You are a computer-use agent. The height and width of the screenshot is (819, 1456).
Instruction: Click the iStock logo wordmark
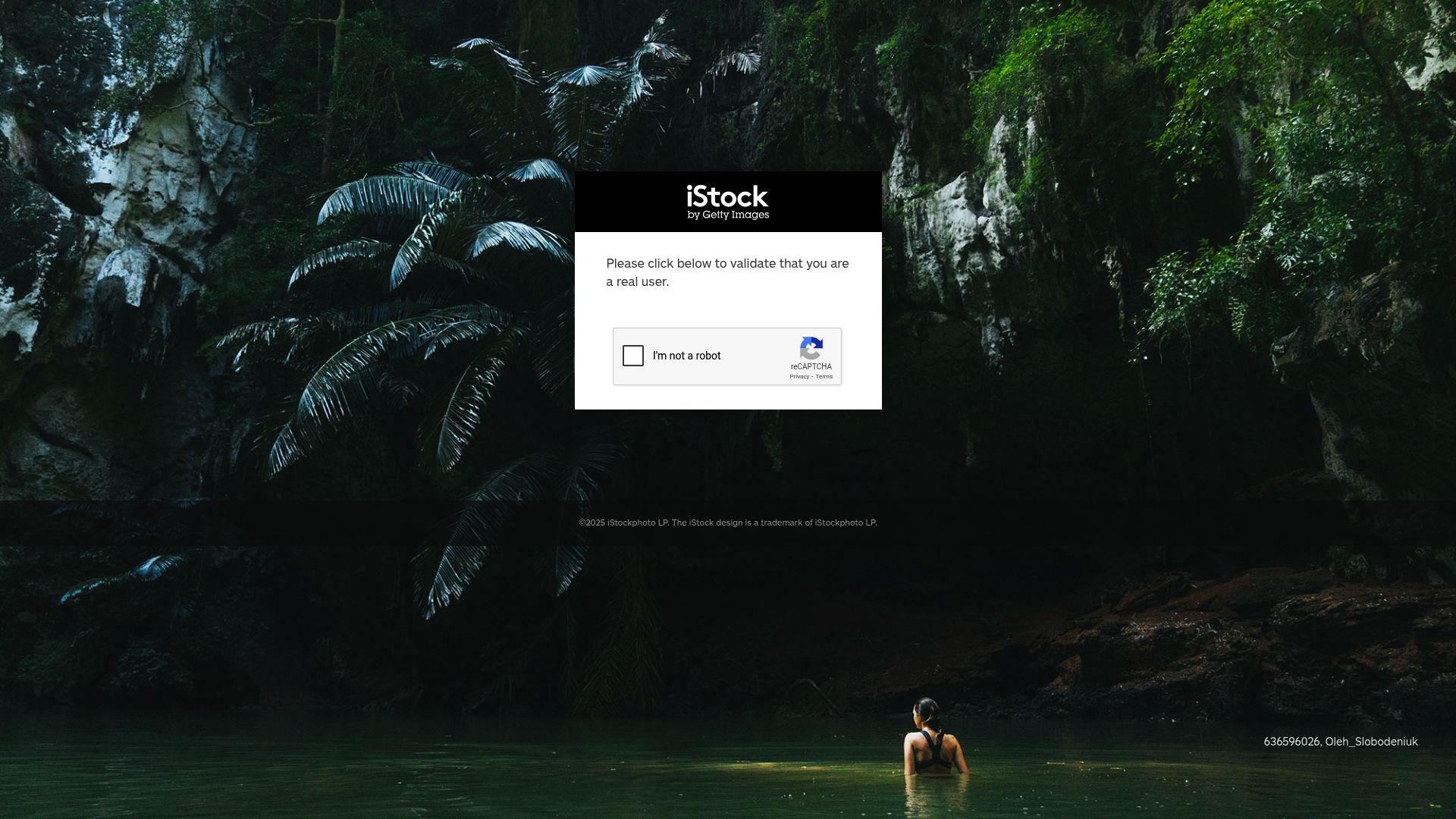pyautogui.click(x=727, y=197)
